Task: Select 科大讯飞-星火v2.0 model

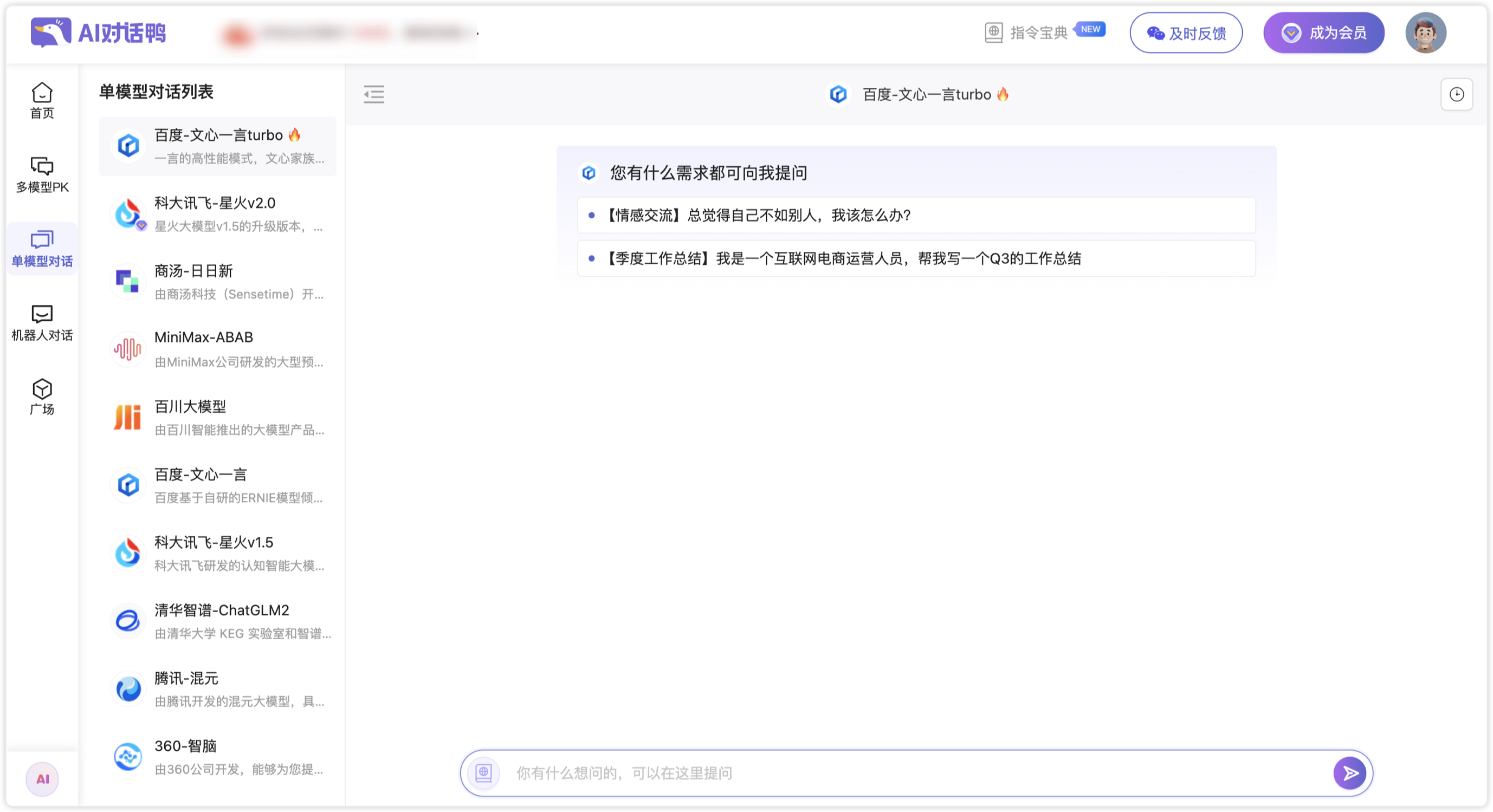Action: 217,214
